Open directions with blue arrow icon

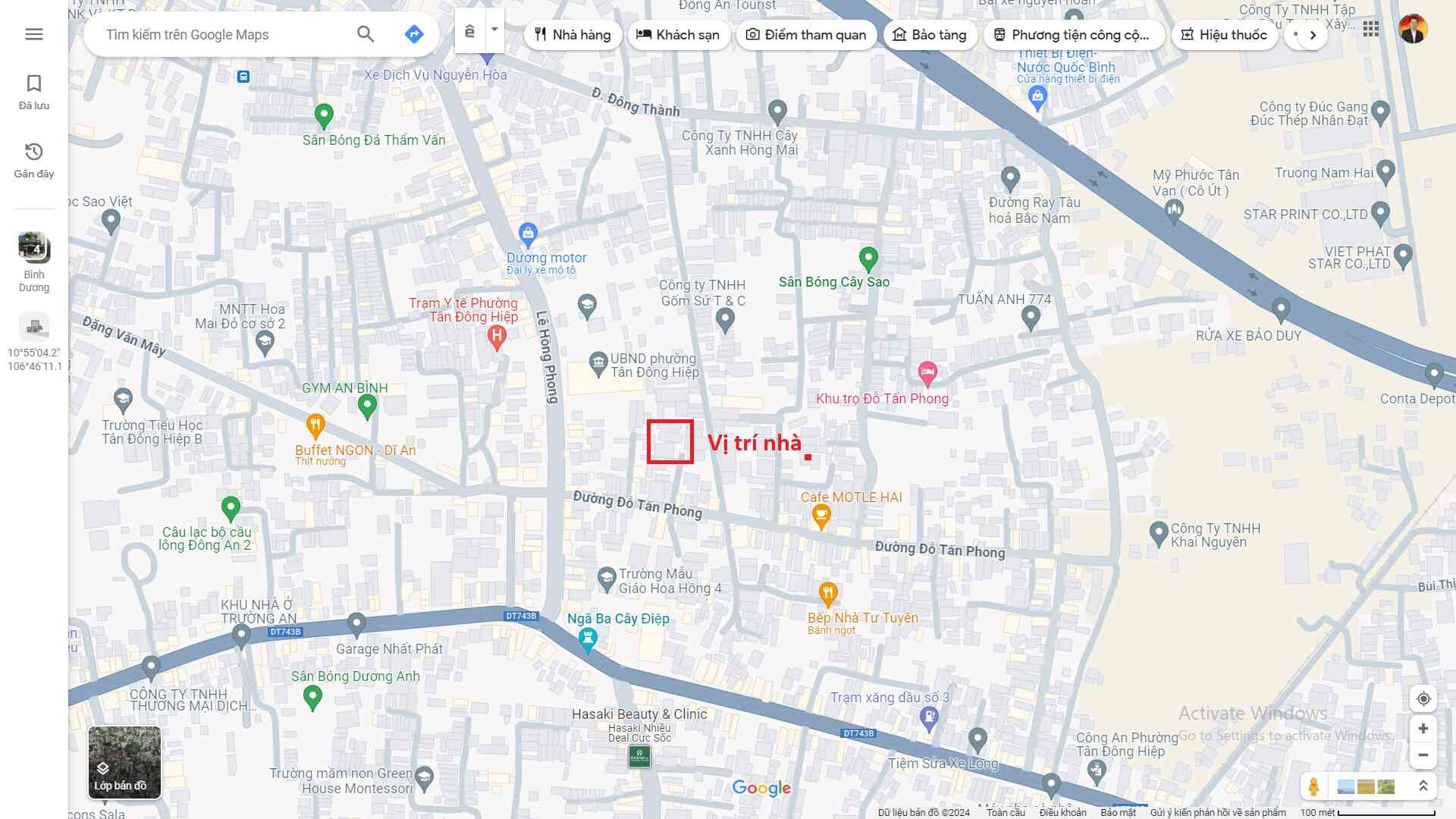click(x=414, y=34)
